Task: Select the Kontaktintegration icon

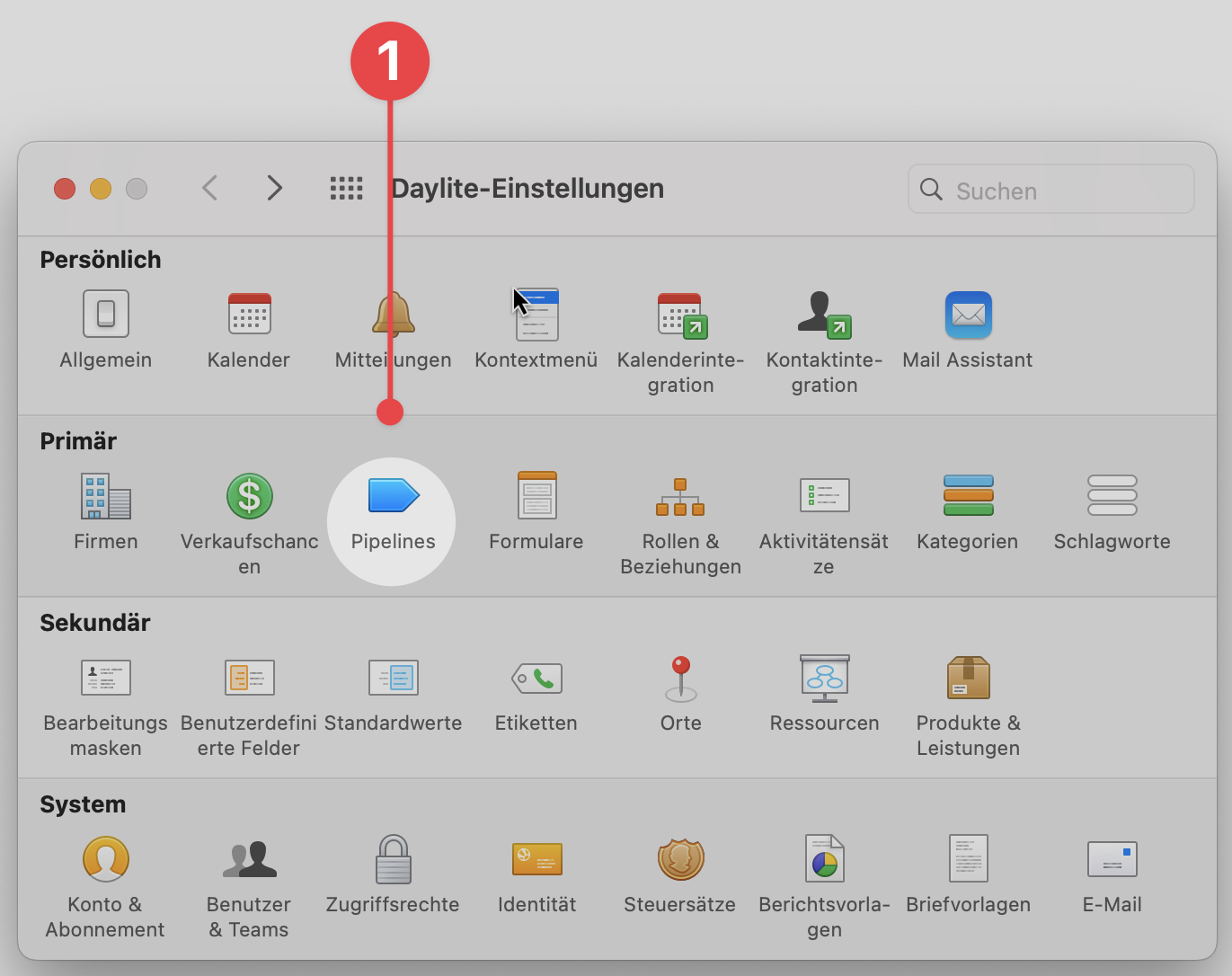Action: click(x=824, y=315)
